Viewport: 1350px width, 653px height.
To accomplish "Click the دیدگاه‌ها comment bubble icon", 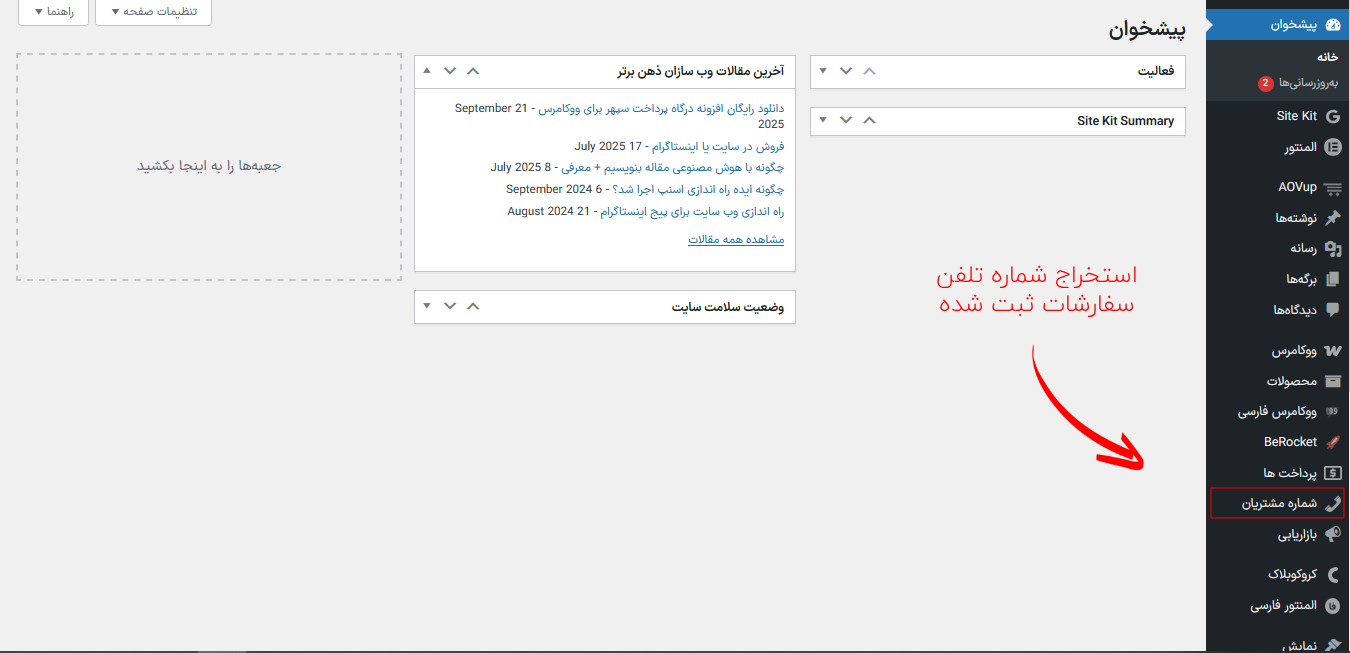I will [1332, 310].
